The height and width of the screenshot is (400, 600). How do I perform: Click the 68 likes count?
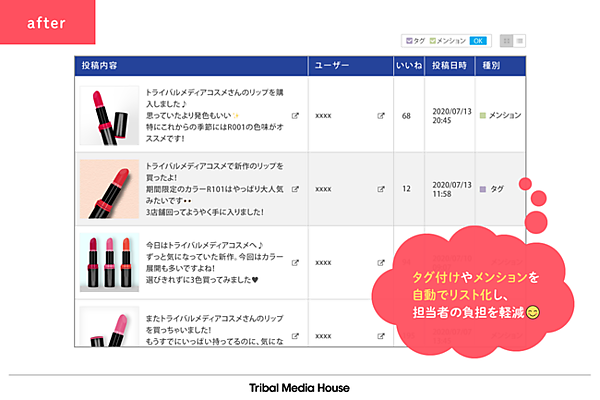click(x=406, y=116)
